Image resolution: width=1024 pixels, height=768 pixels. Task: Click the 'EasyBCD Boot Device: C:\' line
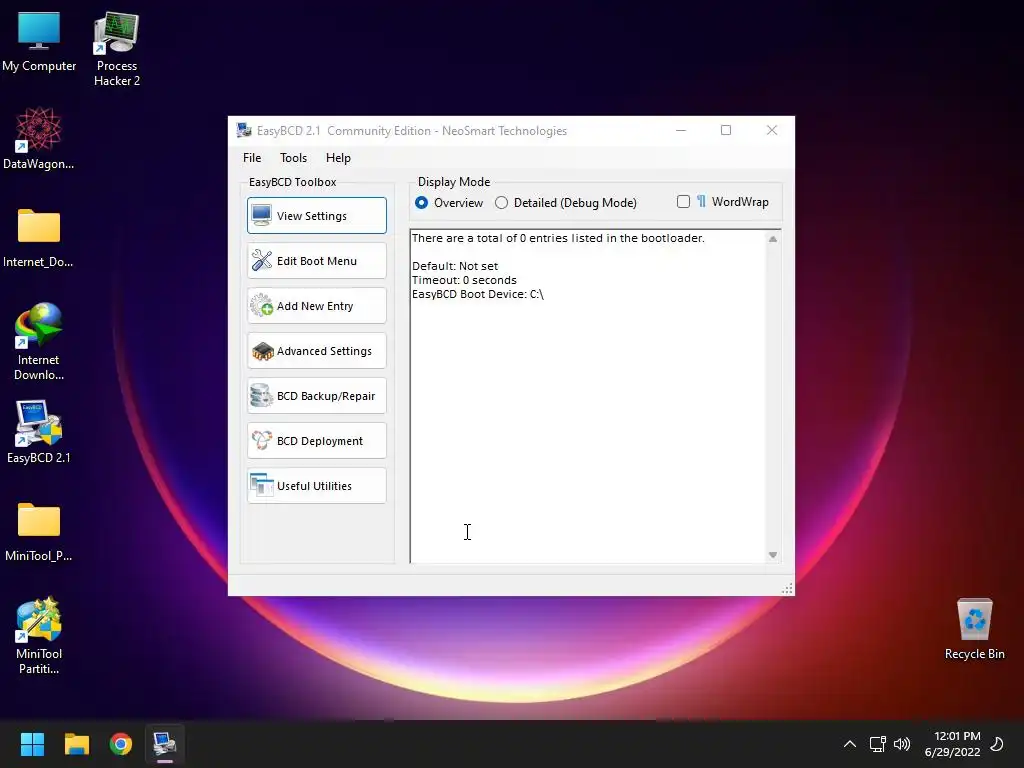(477, 295)
